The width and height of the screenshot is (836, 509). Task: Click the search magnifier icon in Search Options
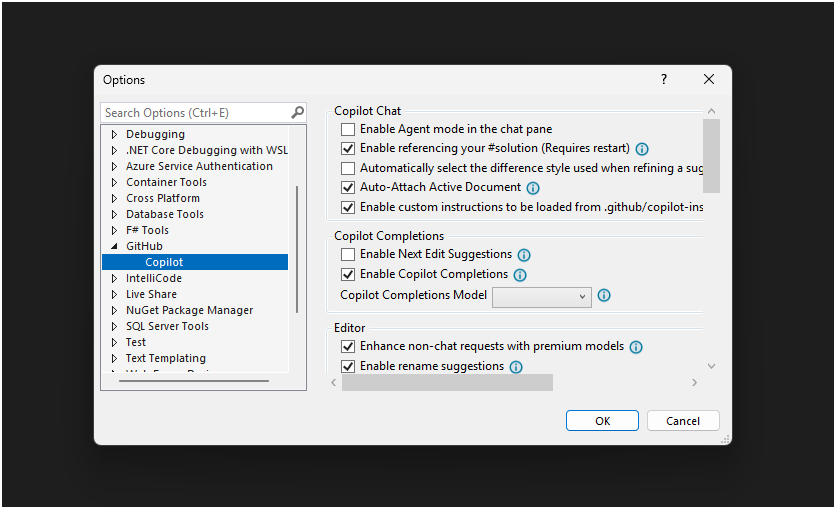pos(297,113)
